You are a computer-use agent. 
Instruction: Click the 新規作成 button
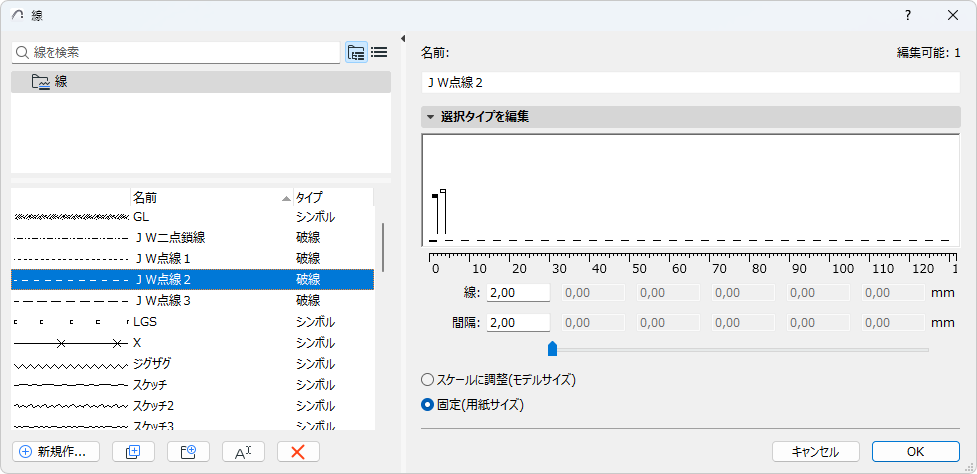pyautogui.click(x=55, y=452)
